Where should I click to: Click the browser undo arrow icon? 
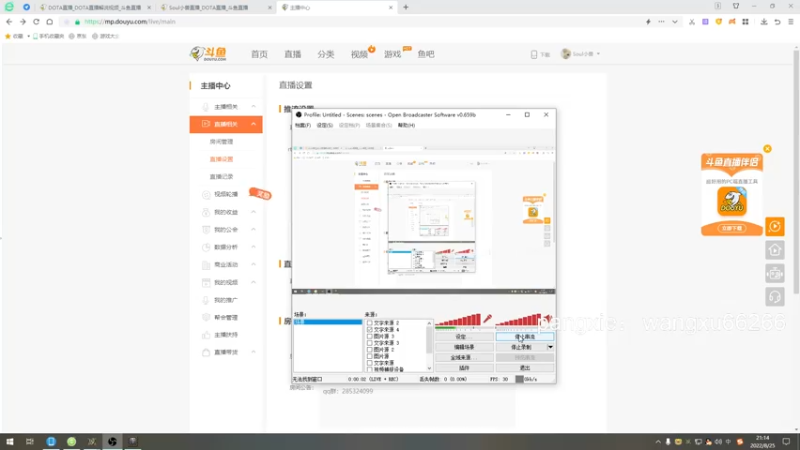click(x=777, y=22)
